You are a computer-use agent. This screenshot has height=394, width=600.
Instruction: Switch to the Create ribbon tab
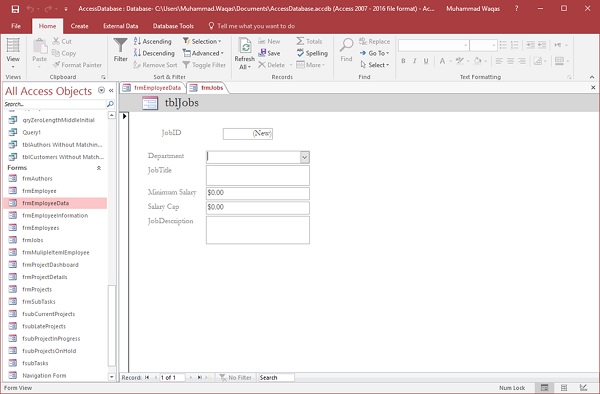pos(80,26)
